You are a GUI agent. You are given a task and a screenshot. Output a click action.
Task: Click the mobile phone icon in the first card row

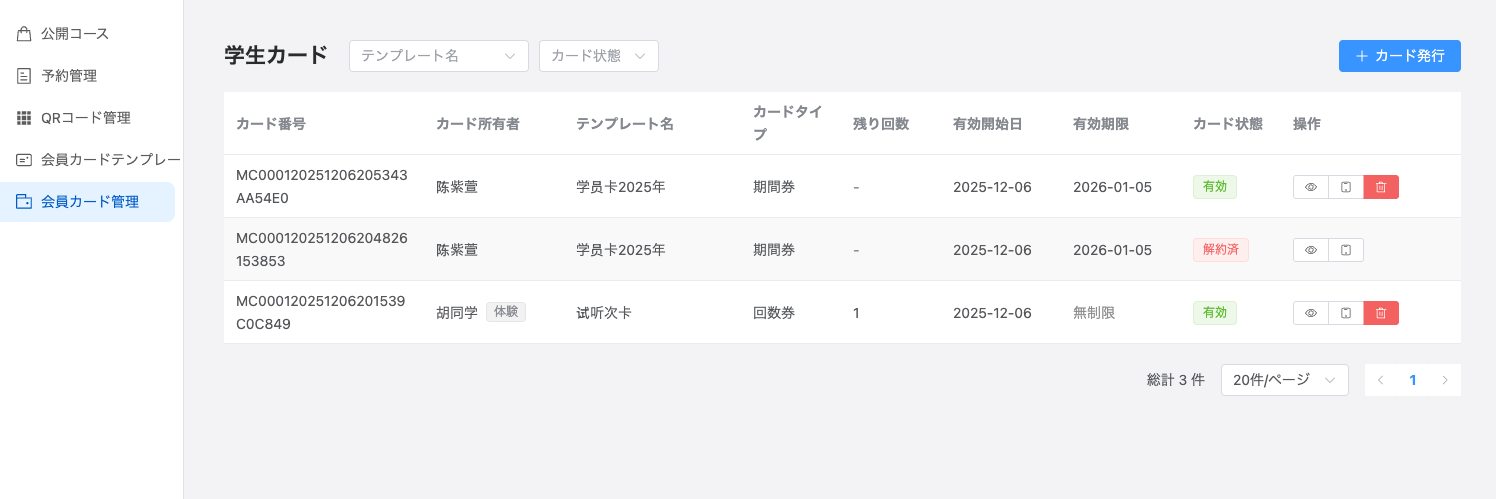pos(1346,187)
